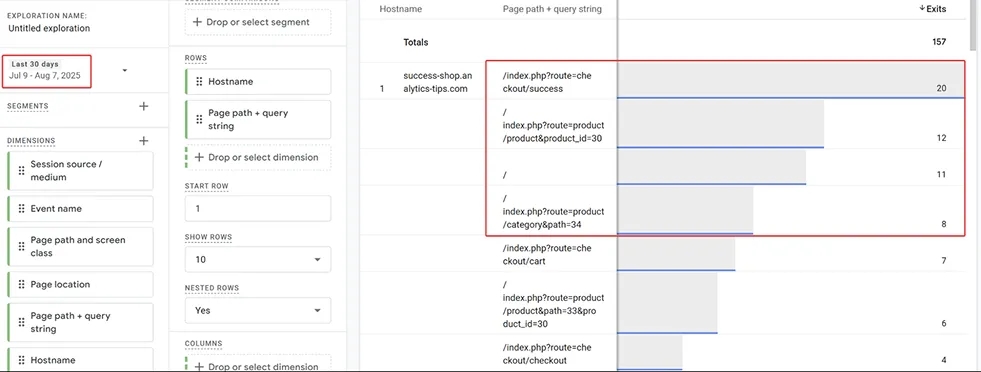Grab drag handle of Hostname dimension in Dimensions list
This screenshot has width=981, height=372.
(21, 360)
